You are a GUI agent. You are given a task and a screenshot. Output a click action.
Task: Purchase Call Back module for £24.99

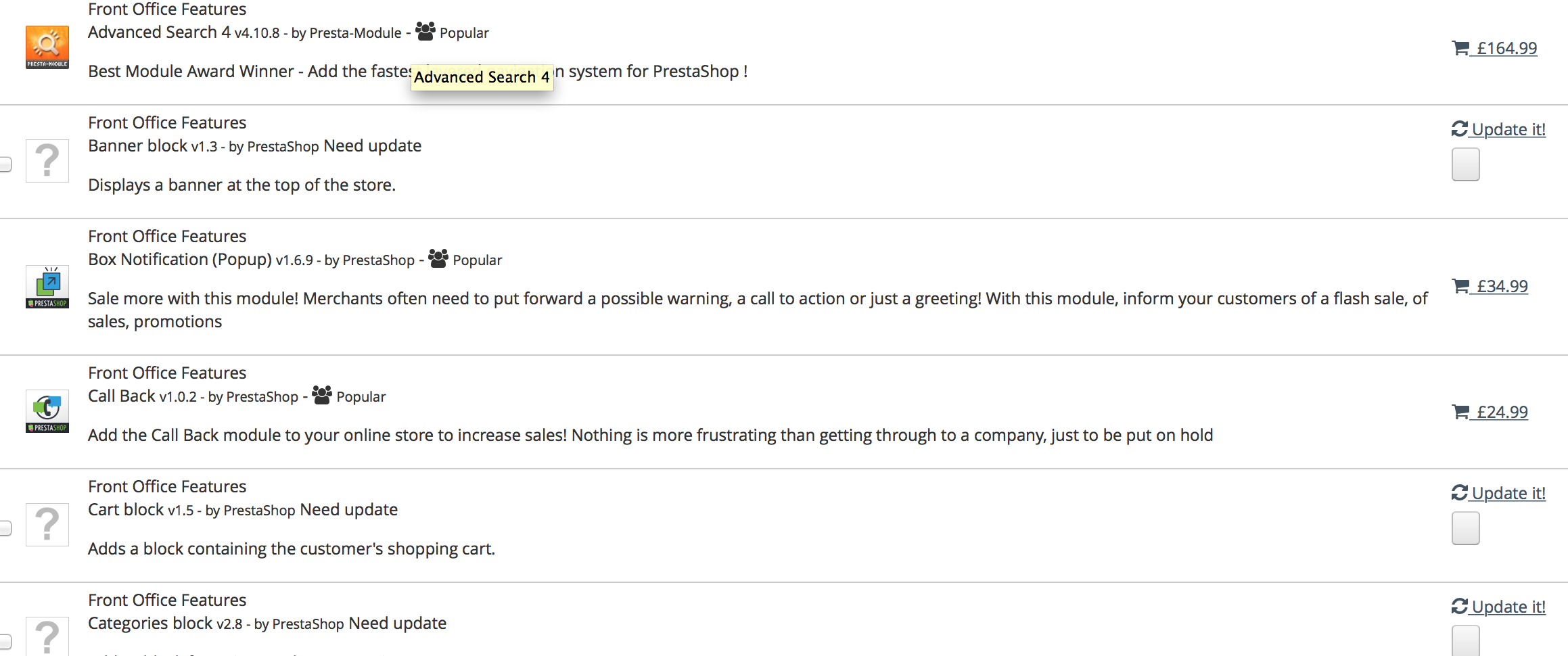1501,412
